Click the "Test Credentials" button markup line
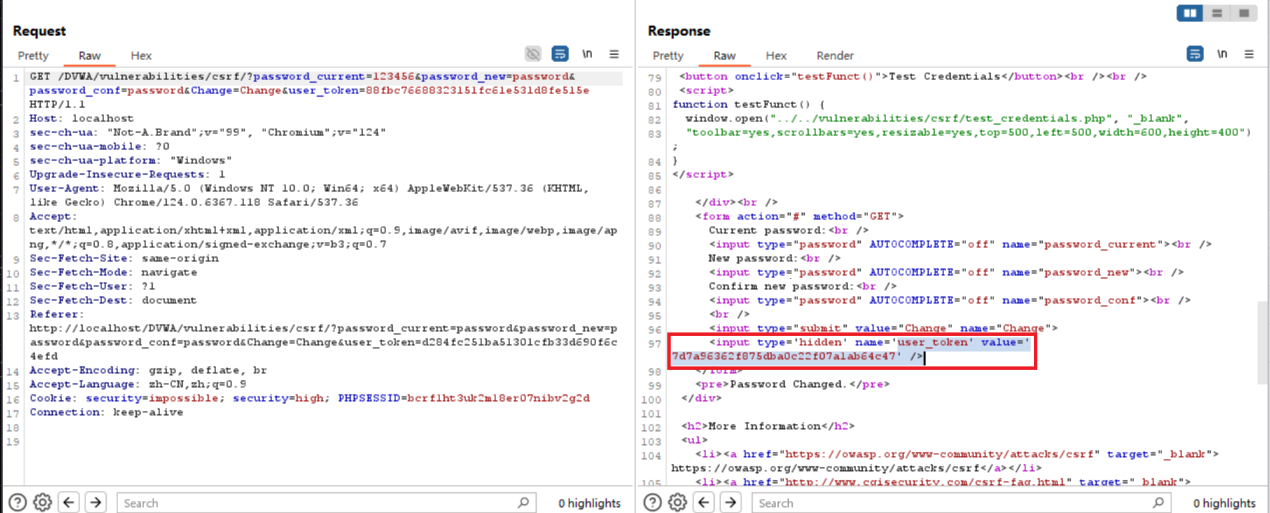This screenshot has height=513, width=1270. click(913, 76)
